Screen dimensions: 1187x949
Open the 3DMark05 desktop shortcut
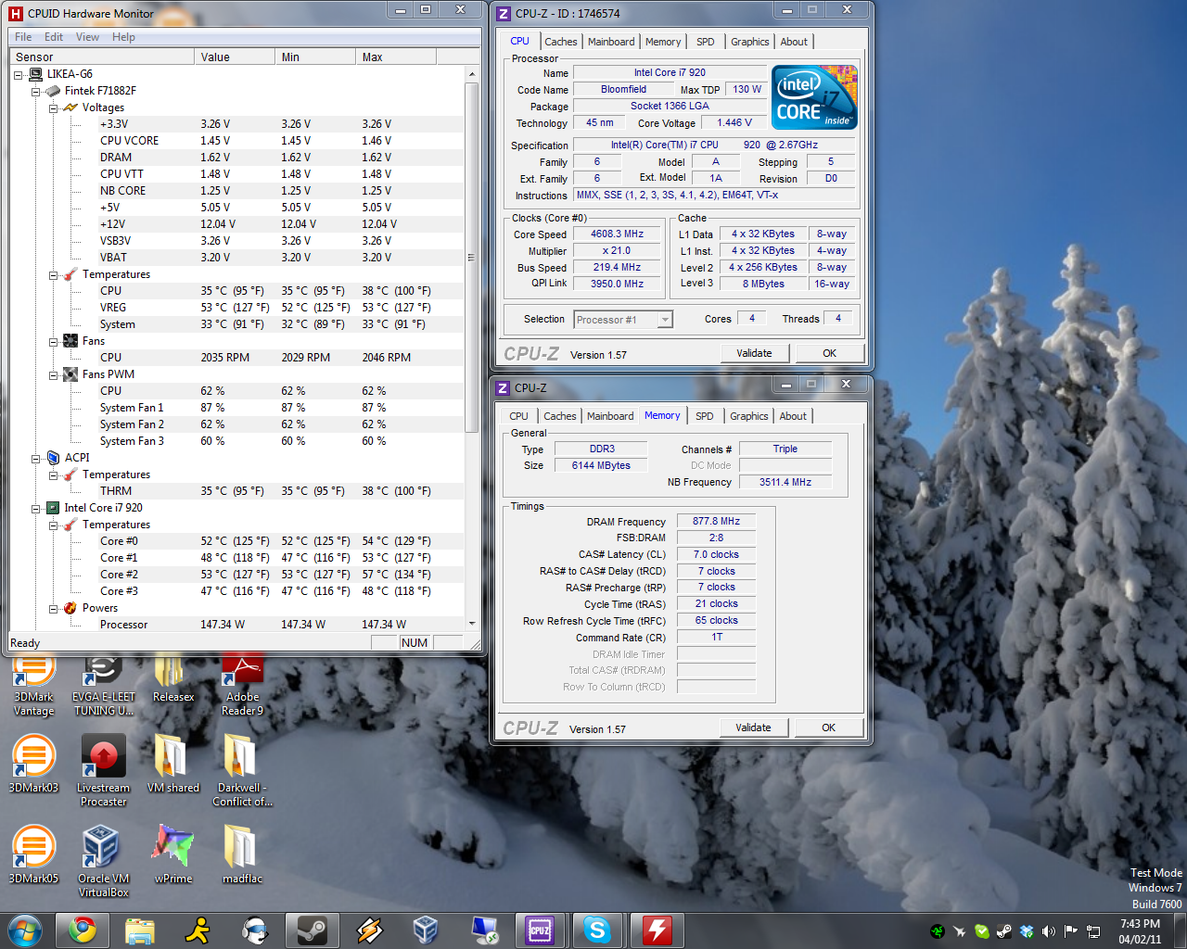33,855
